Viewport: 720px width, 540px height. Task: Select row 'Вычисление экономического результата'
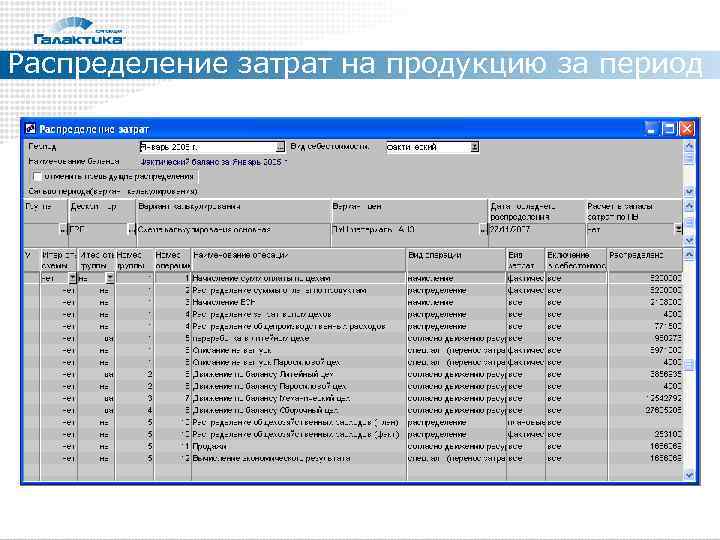tap(353, 458)
